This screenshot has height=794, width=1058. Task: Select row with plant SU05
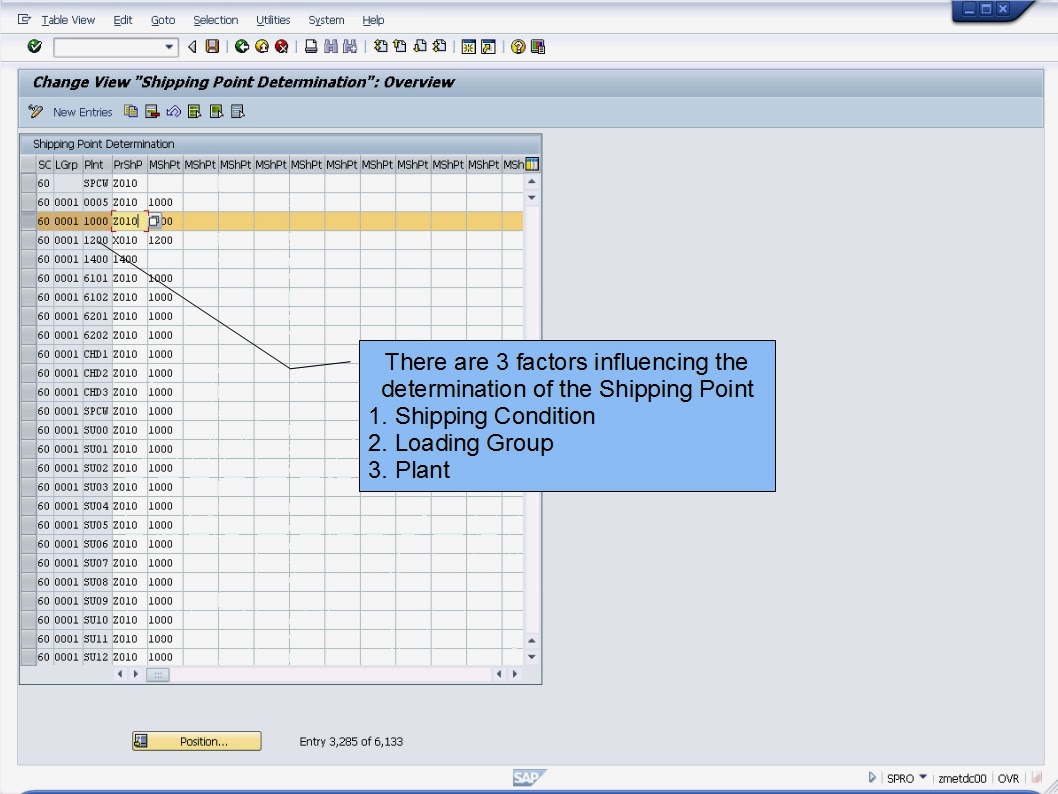click(x=28, y=525)
